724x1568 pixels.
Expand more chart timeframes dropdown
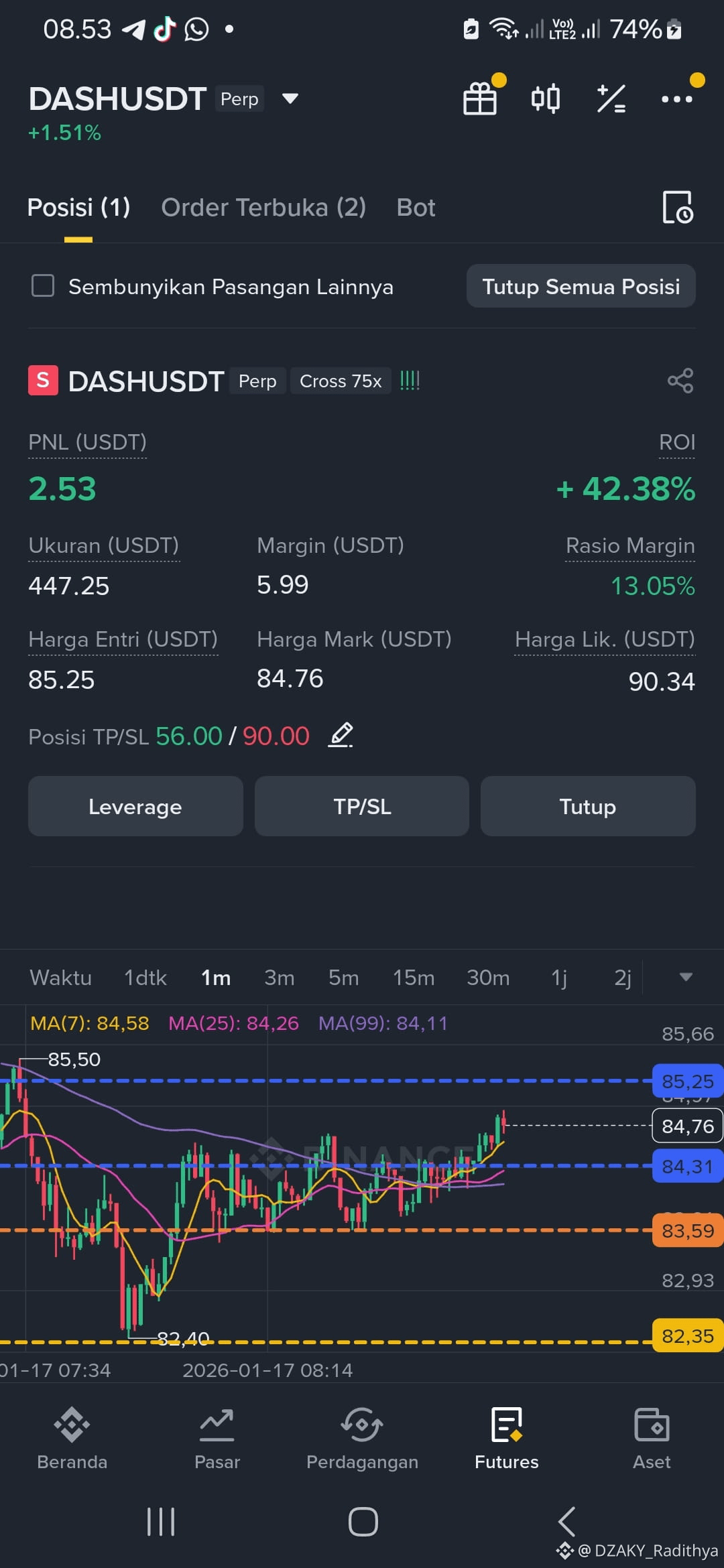pos(685,977)
